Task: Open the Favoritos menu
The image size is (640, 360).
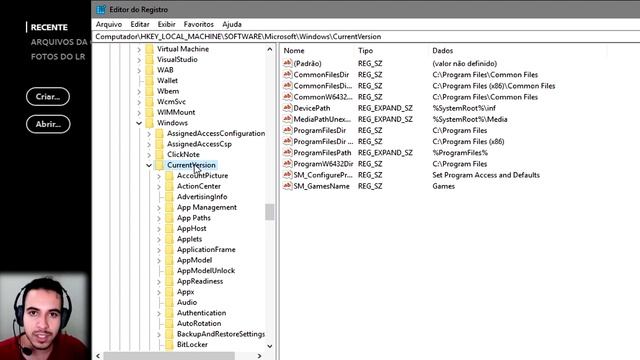Action: coord(198,24)
